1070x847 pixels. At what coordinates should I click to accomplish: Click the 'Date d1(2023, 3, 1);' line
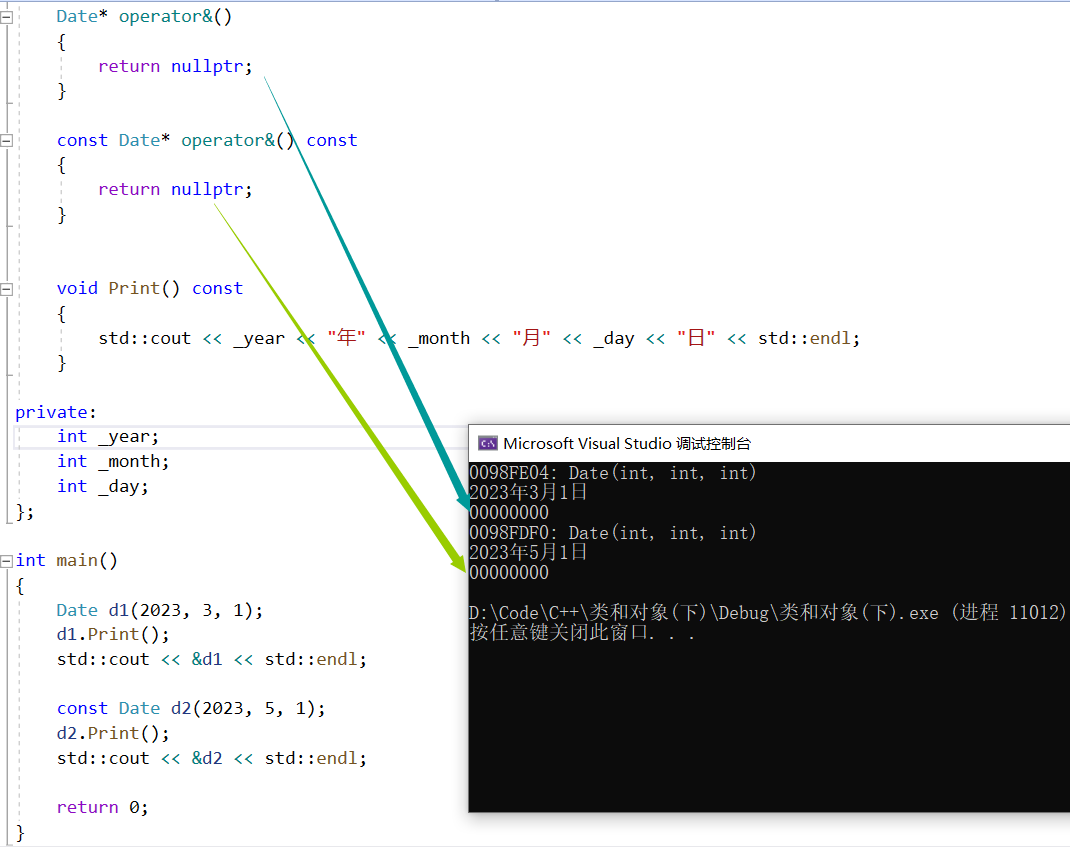[x=160, y=610]
